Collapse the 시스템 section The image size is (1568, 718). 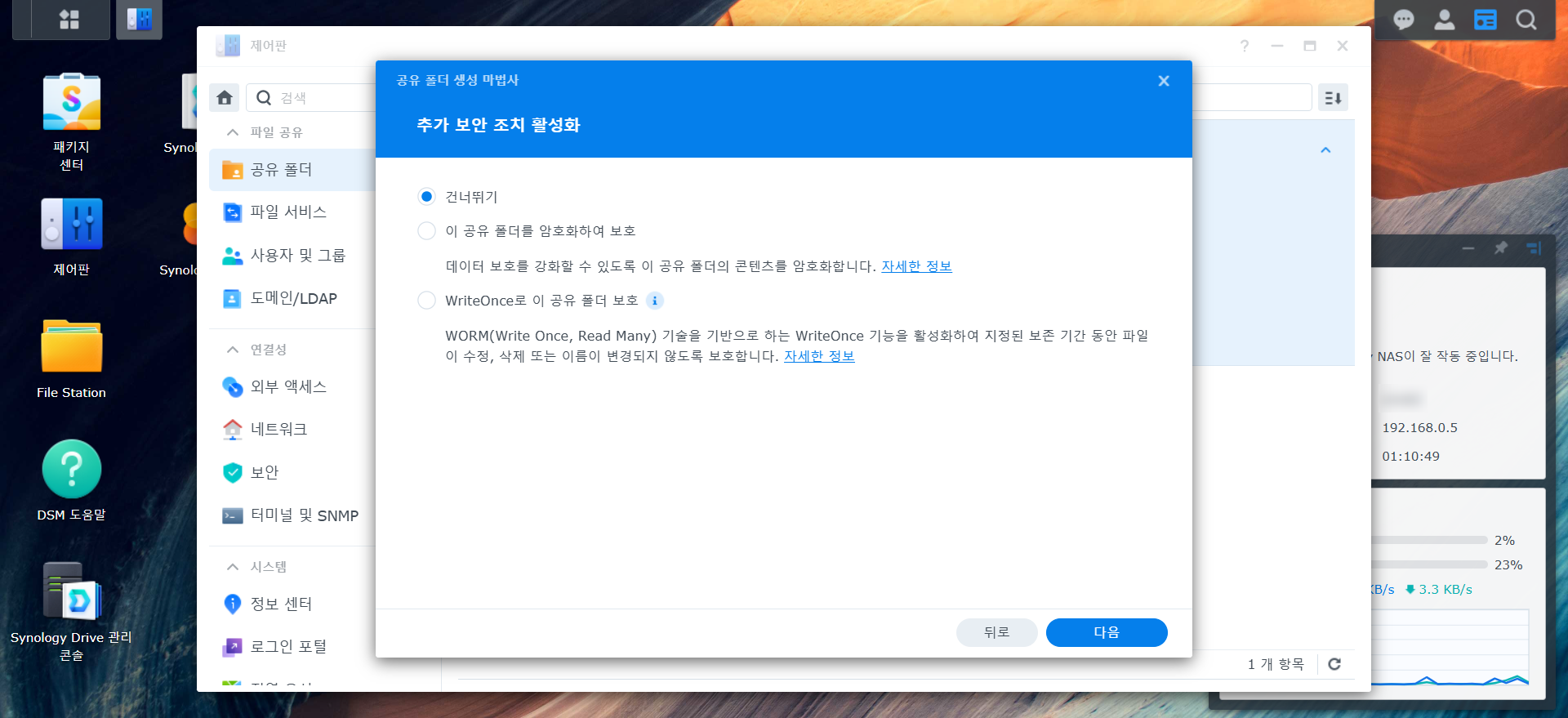tap(233, 567)
